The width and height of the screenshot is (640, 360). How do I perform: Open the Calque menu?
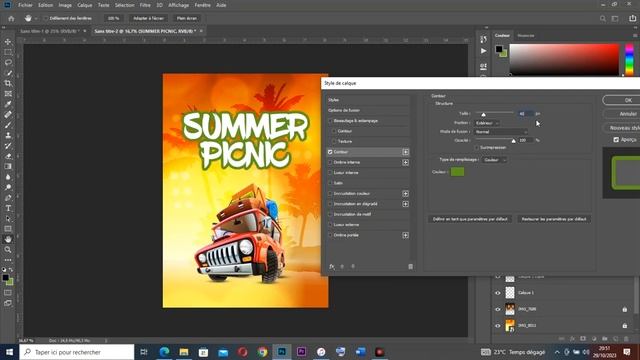(84, 5)
